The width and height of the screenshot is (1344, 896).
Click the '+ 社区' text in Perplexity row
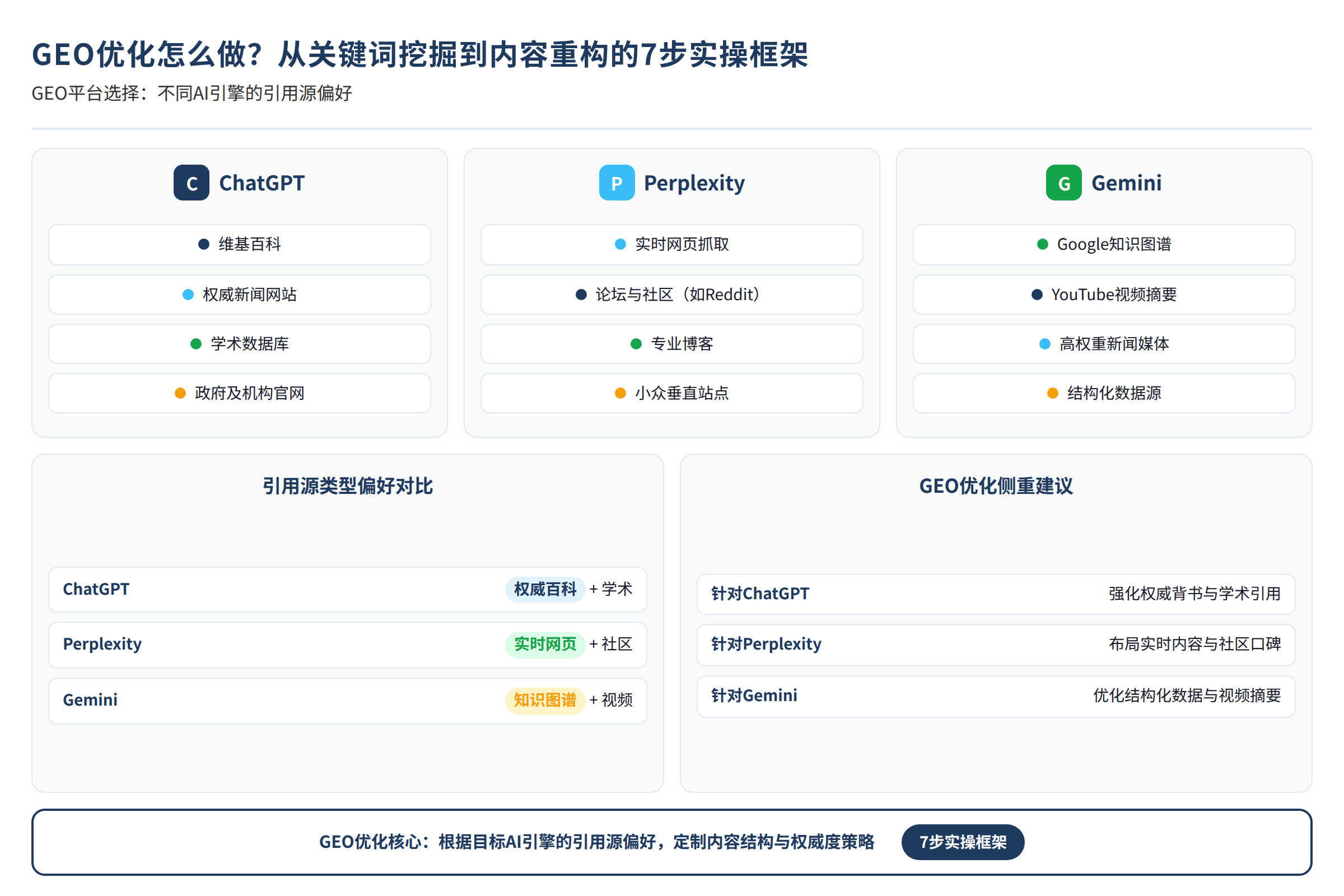(611, 645)
